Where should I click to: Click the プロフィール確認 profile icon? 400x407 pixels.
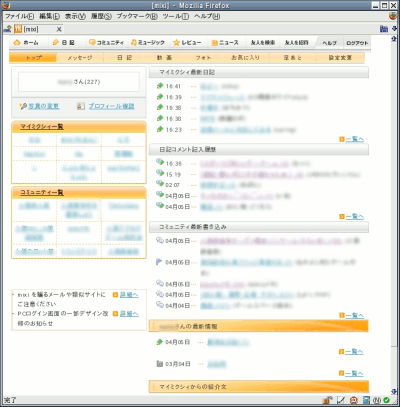point(81,106)
